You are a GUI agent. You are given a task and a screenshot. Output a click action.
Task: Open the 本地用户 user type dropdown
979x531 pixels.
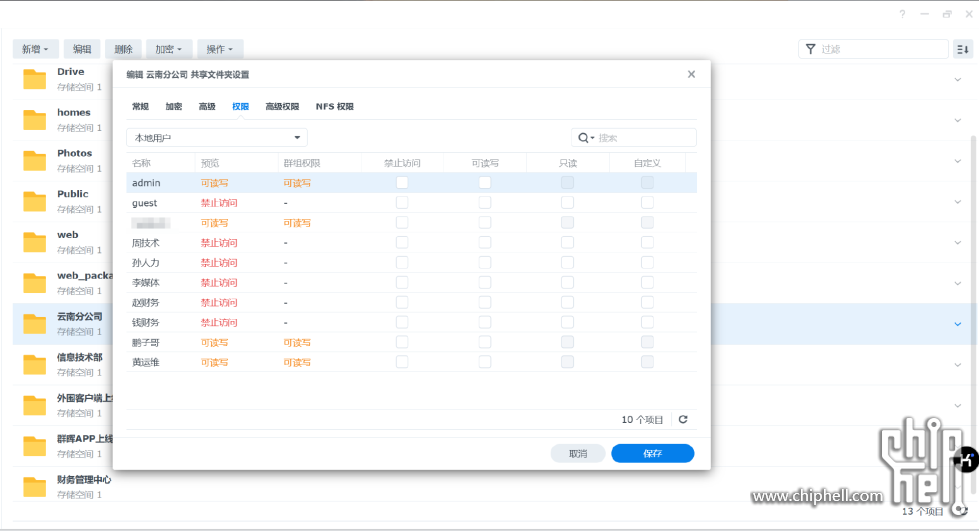[x=217, y=137]
